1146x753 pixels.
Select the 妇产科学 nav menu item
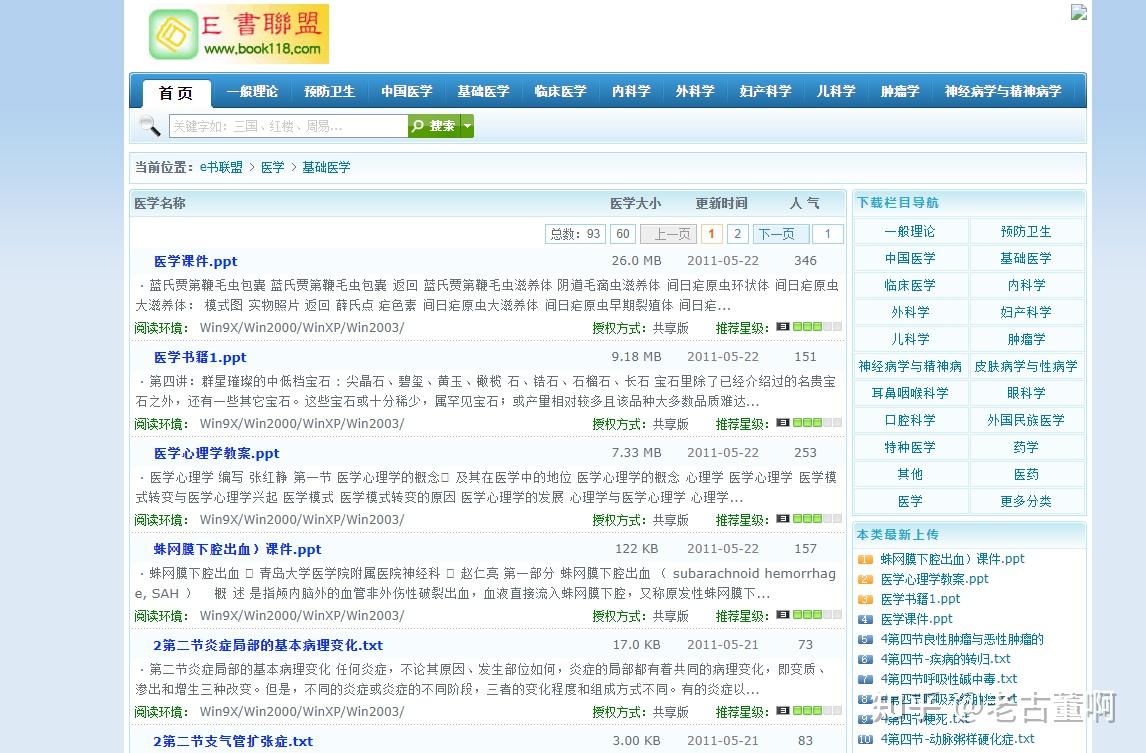tap(765, 91)
